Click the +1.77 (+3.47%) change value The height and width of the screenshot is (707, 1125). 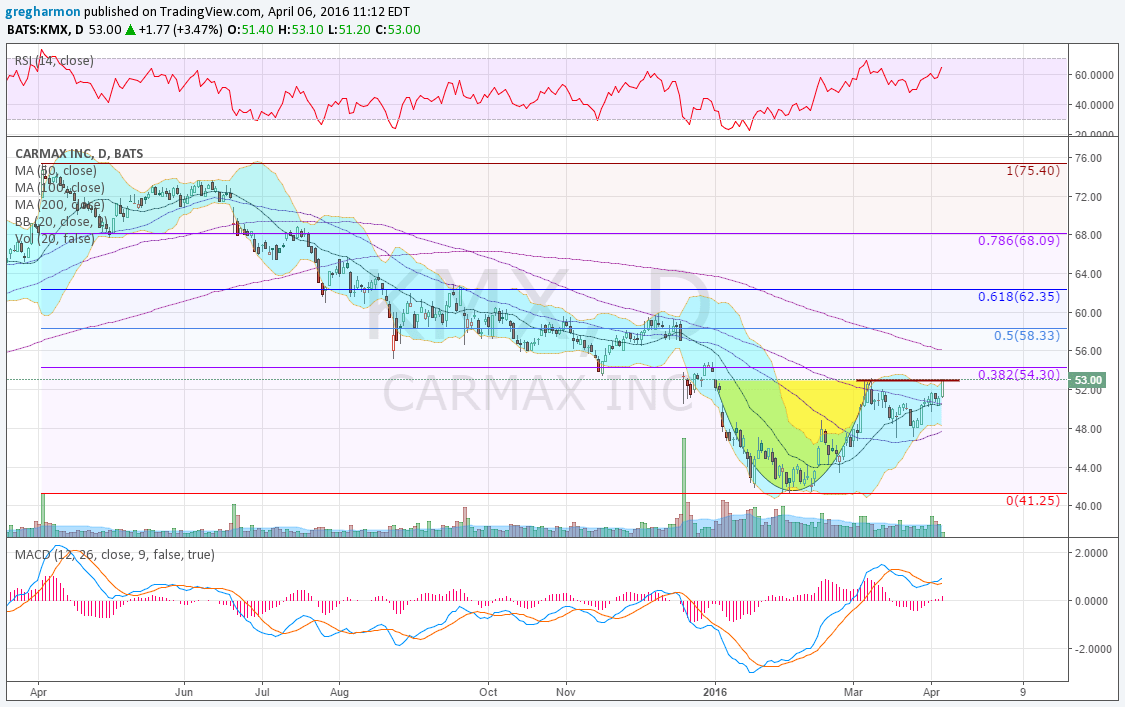tap(180, 29)
